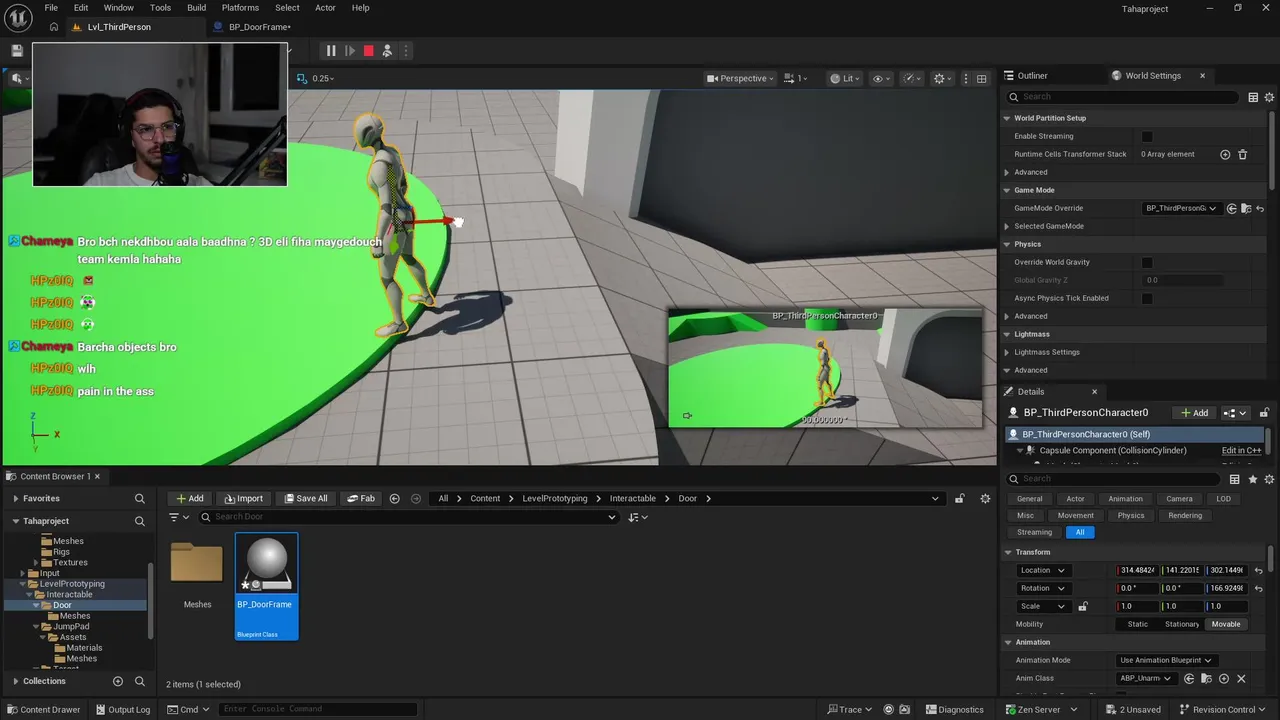The image size is (1280, 720).
Task: Close the World Settings tab
Action: pyautogui.click(x=1202, y=76)
